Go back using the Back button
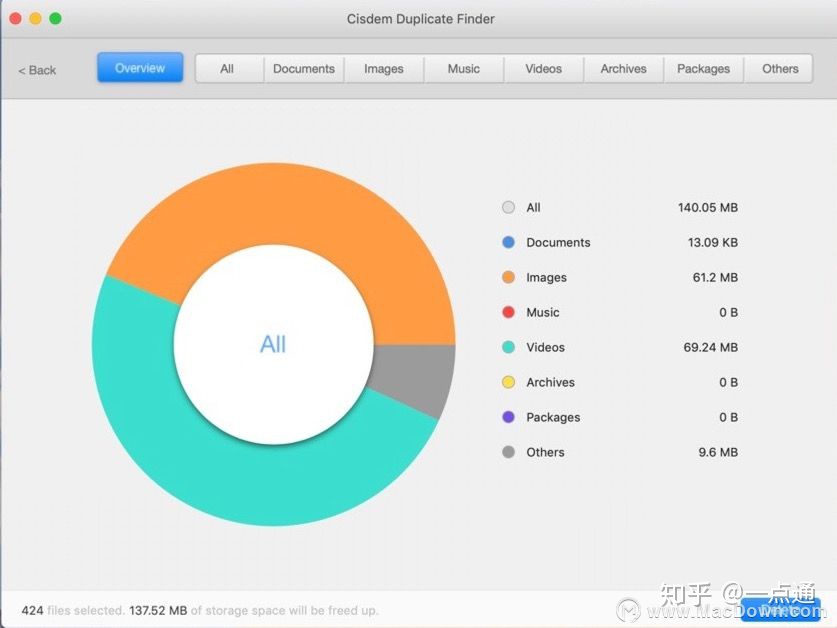This screenshot has height=628, width=837. 37,70
